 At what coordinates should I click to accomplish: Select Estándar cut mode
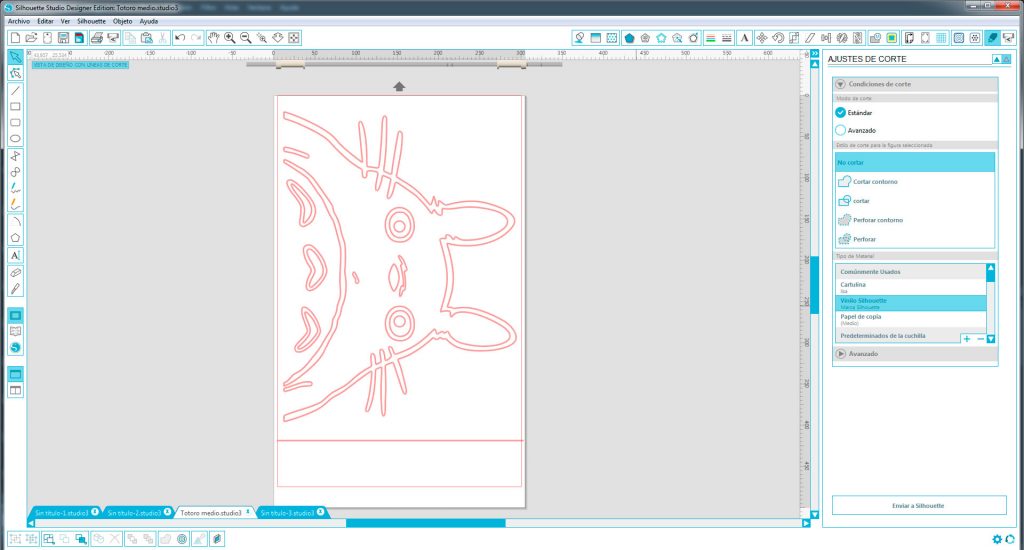click(840, 112)
